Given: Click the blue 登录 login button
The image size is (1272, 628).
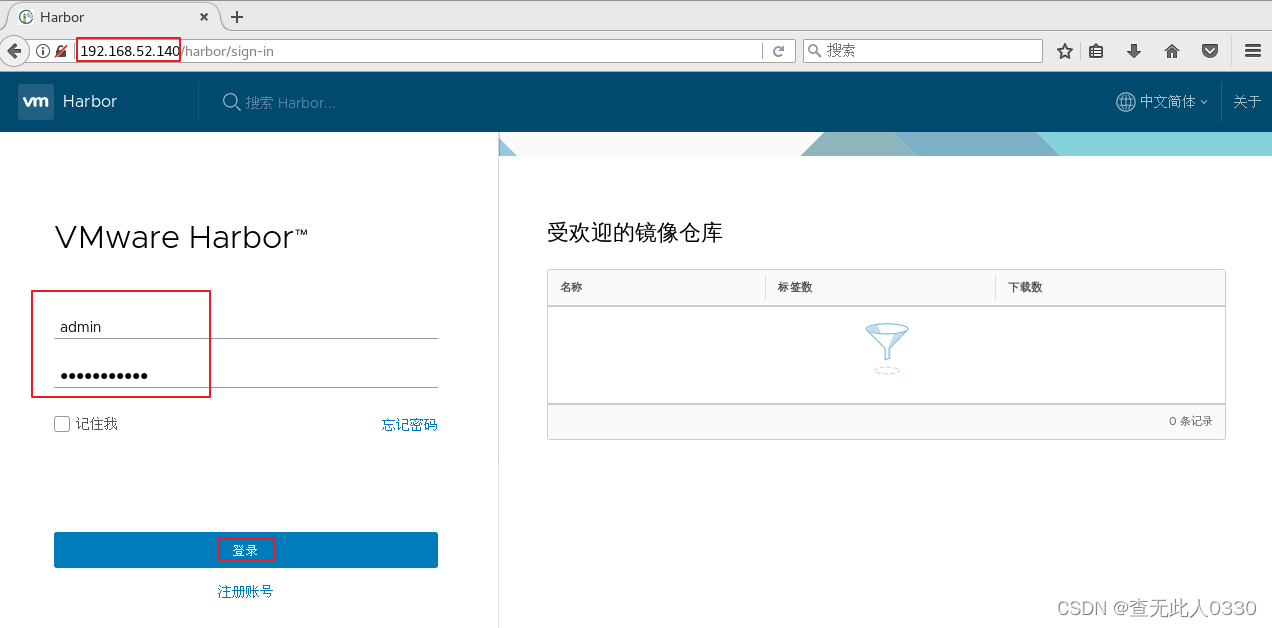Looking at the screenshot, I should pos(246,550).
